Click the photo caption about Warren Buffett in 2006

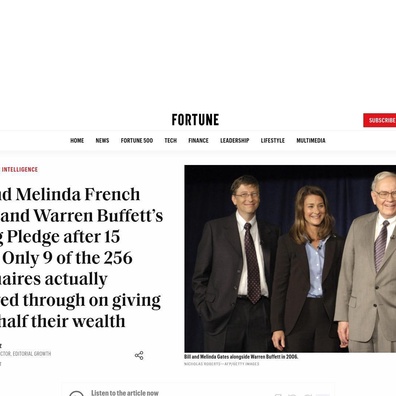(241, 357)
